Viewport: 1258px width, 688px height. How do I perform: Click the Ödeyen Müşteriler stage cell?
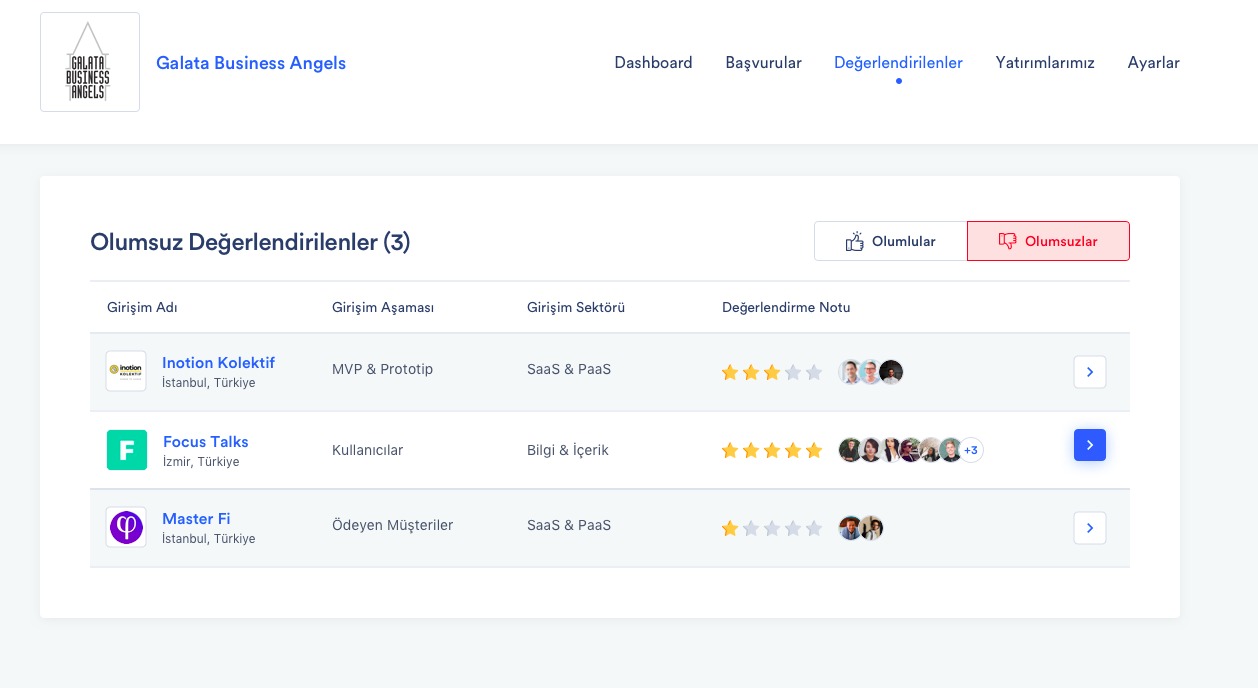392,525
